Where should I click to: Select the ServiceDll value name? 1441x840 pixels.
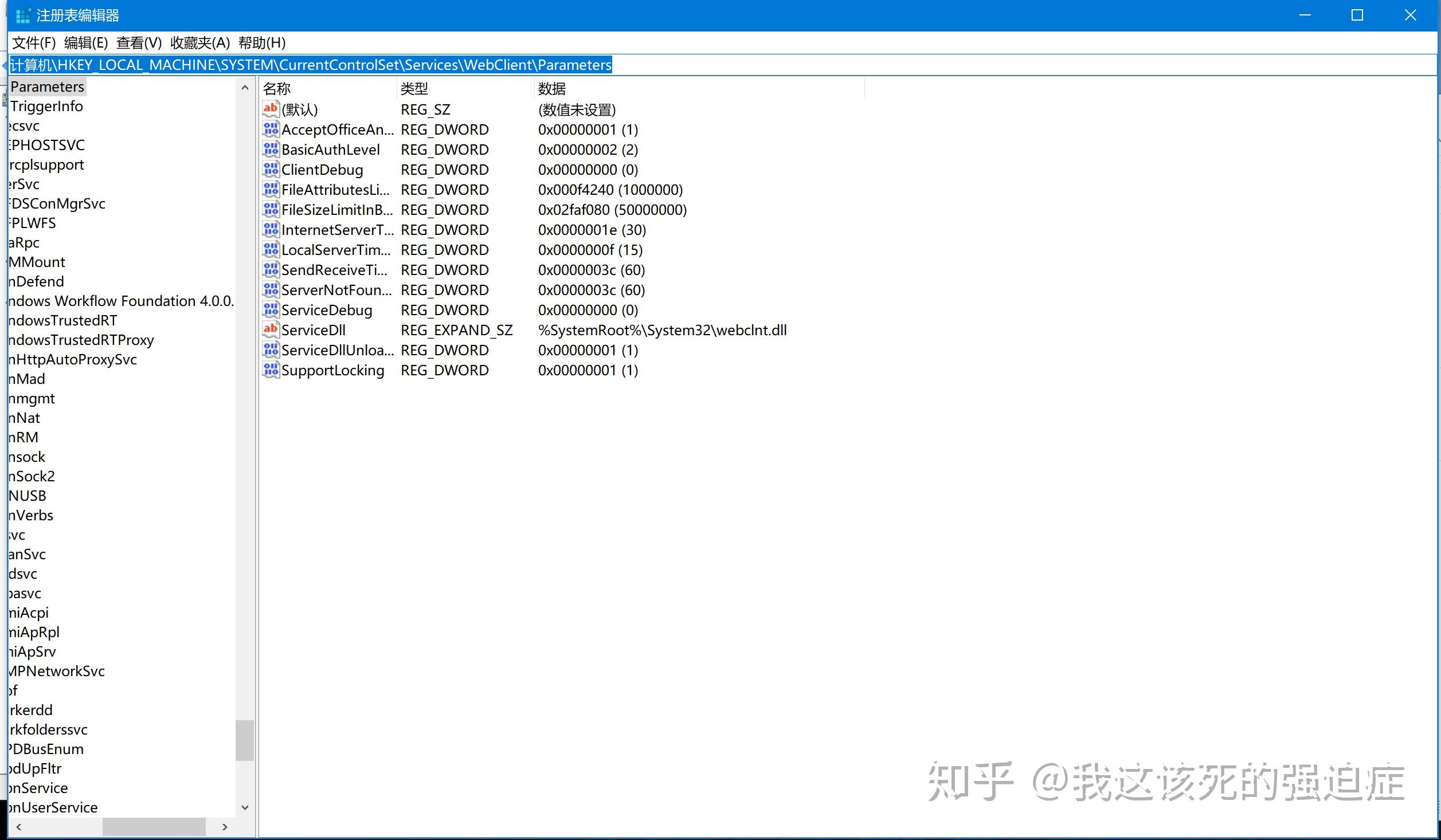(314, 330)
